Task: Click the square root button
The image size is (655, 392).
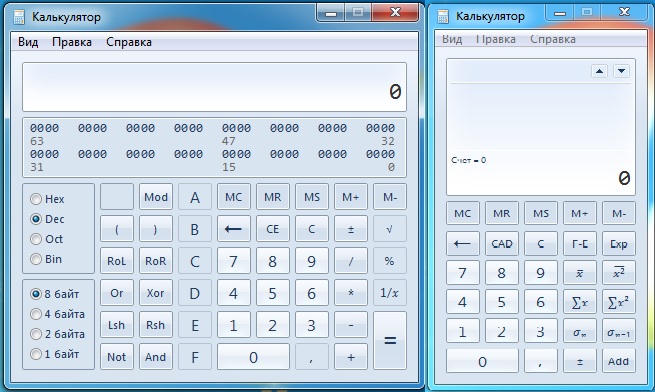Action: click(390, 229)
